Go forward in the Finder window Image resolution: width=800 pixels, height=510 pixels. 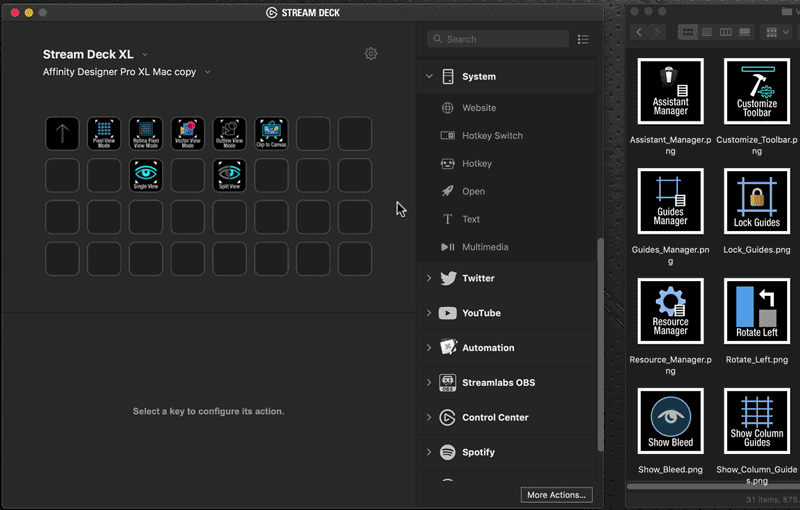tap(657, 32)
